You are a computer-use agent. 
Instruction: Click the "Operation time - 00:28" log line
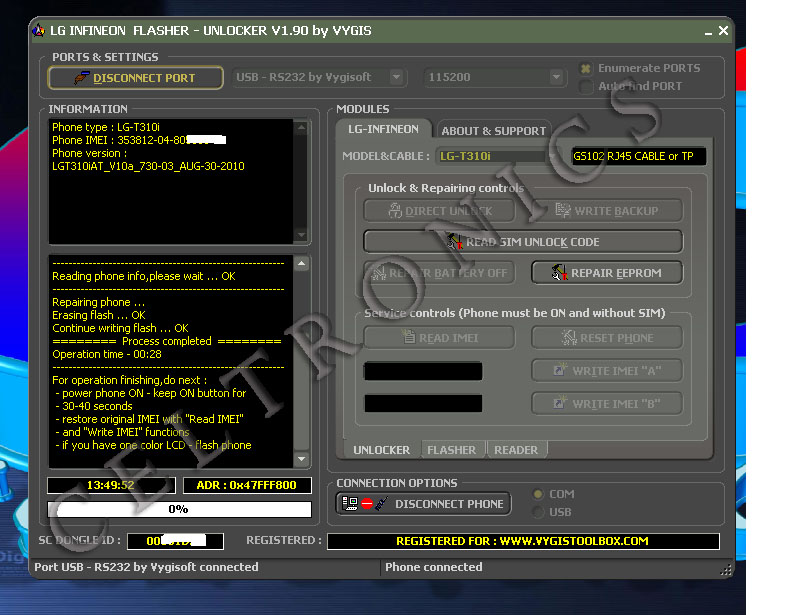[107, 354]
